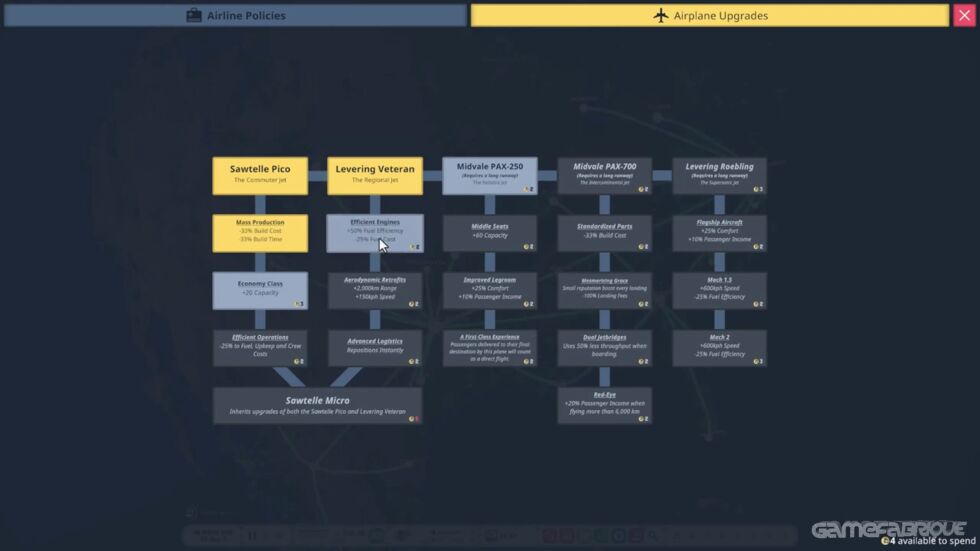This screenshot has height=551, width=980.
Task: Choose the Midvale PAX-700 airplane card
Action: 604,176
